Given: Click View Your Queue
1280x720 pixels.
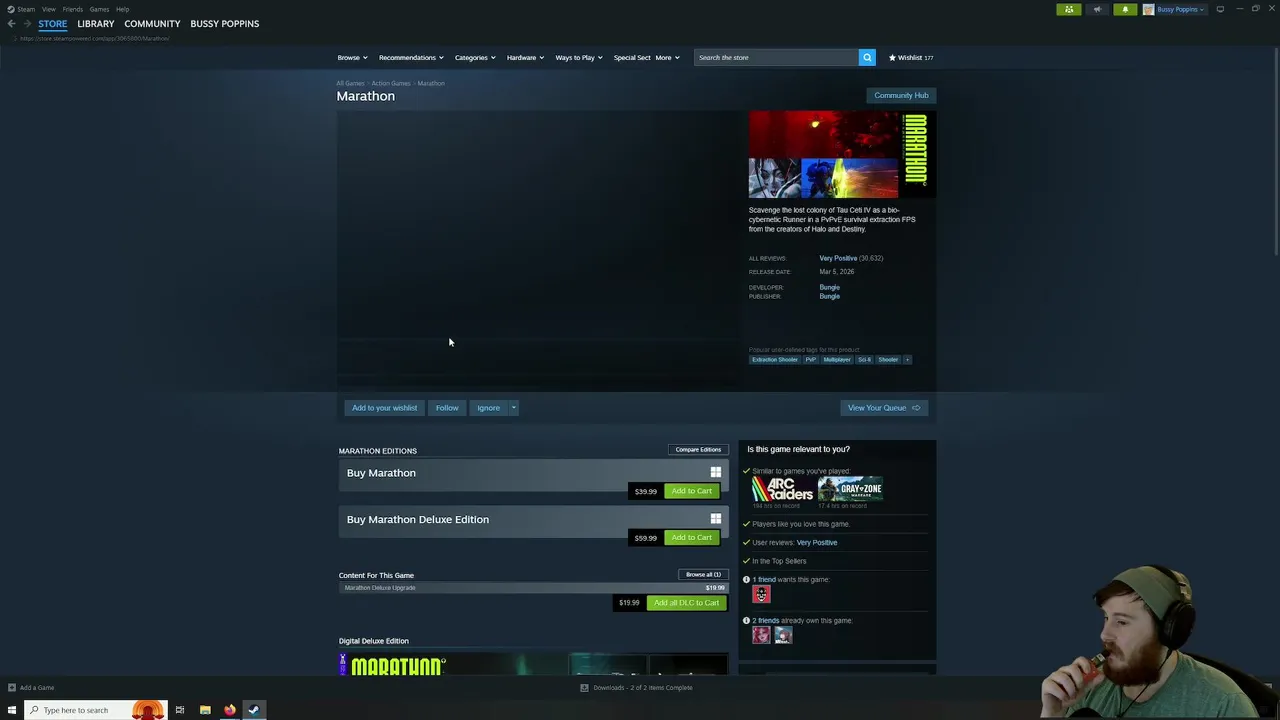Looking at the screenshot, I should click(x=884, y=407).
